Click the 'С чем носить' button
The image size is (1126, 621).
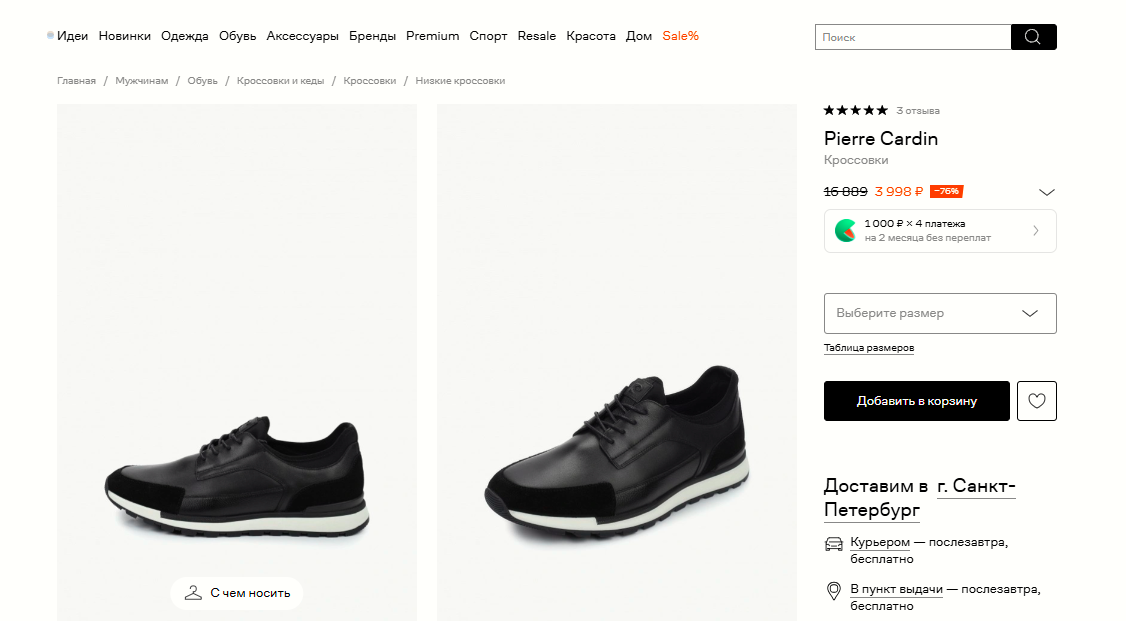coord(236,593)
